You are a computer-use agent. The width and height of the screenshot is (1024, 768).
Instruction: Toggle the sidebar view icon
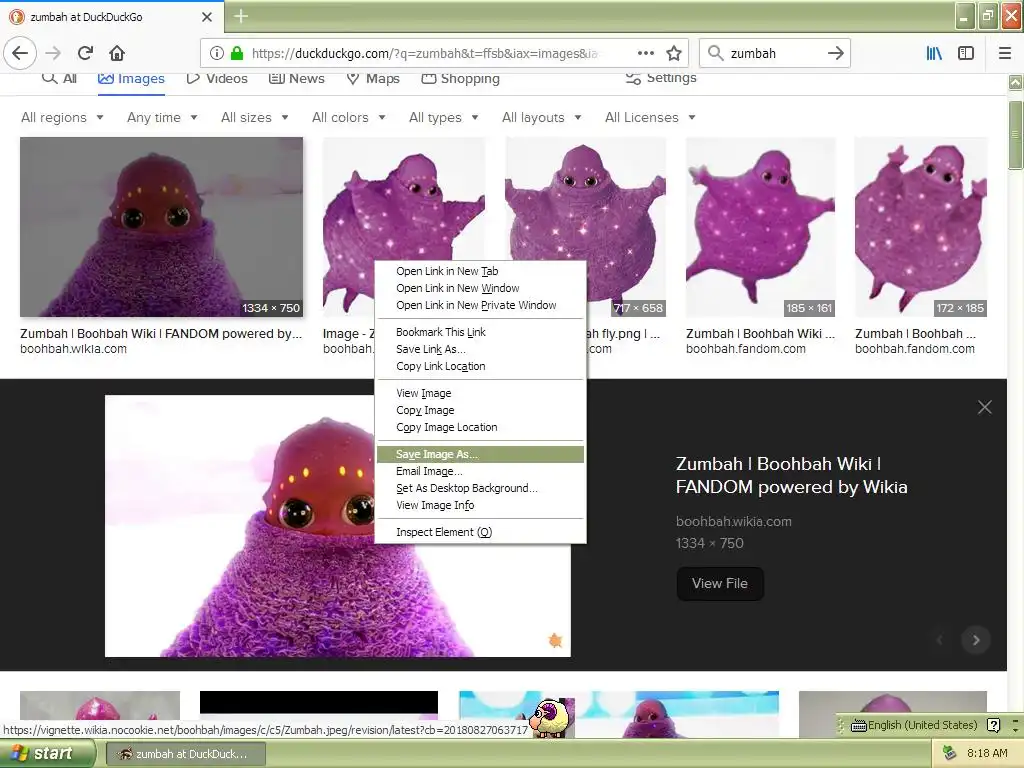(x=966, y=53)
